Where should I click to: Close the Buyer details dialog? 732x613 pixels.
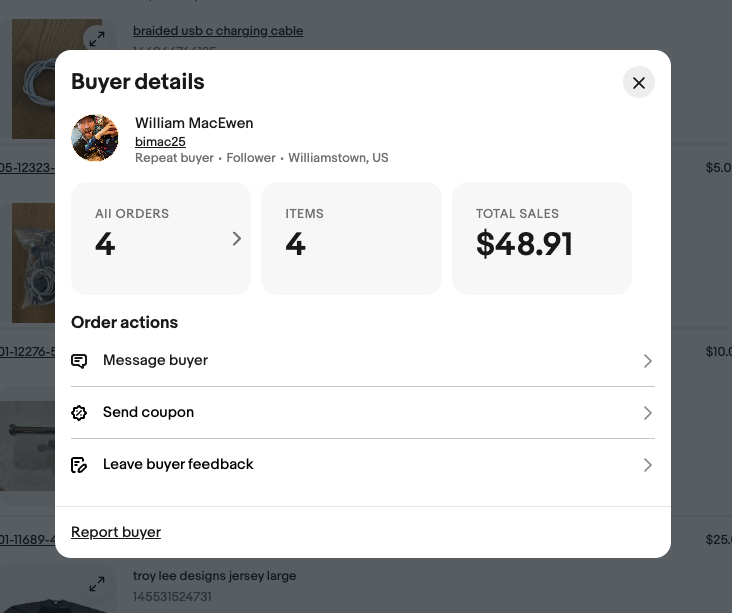638,82
